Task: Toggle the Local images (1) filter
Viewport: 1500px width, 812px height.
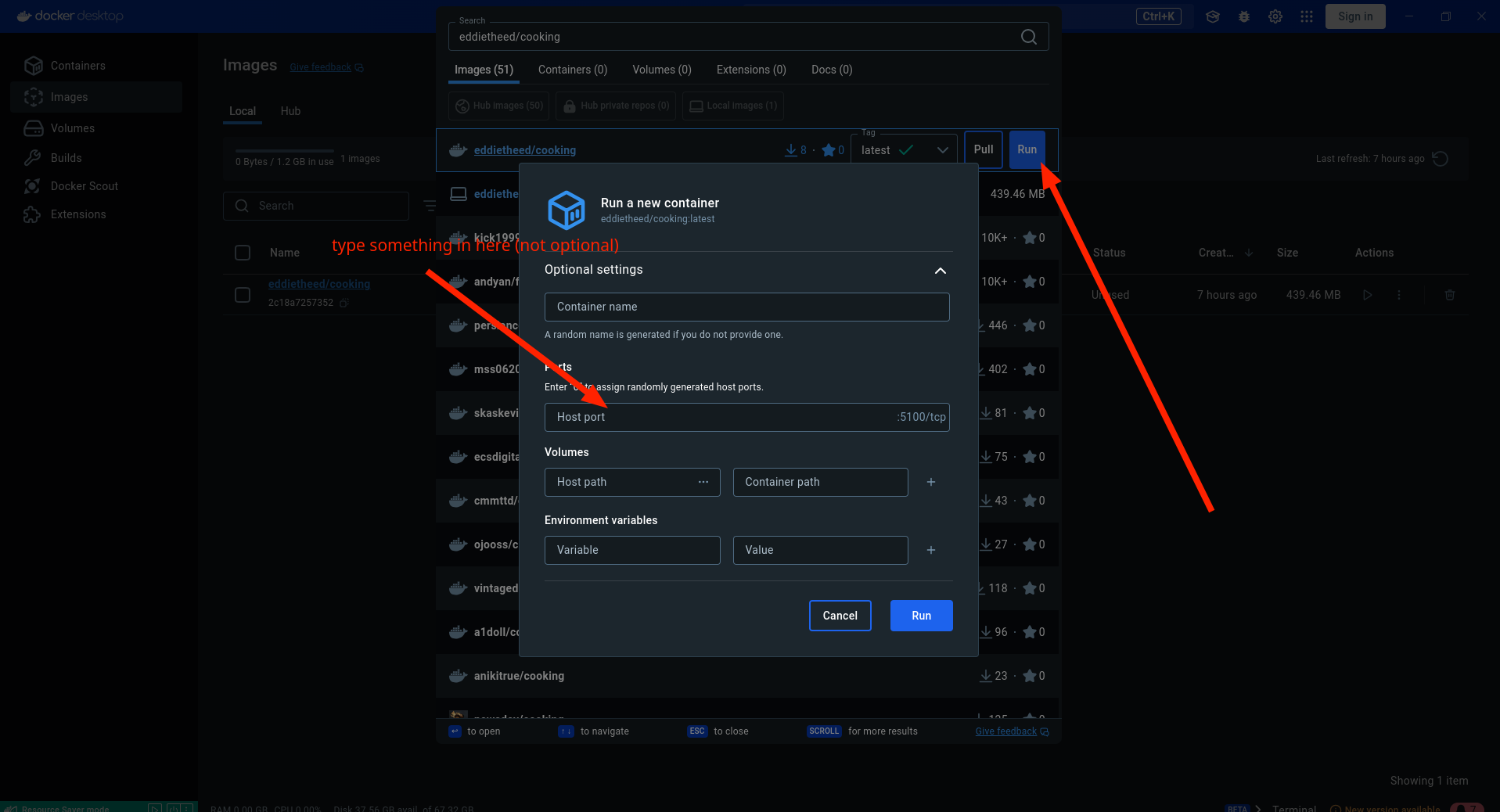Action: [733, 106]
